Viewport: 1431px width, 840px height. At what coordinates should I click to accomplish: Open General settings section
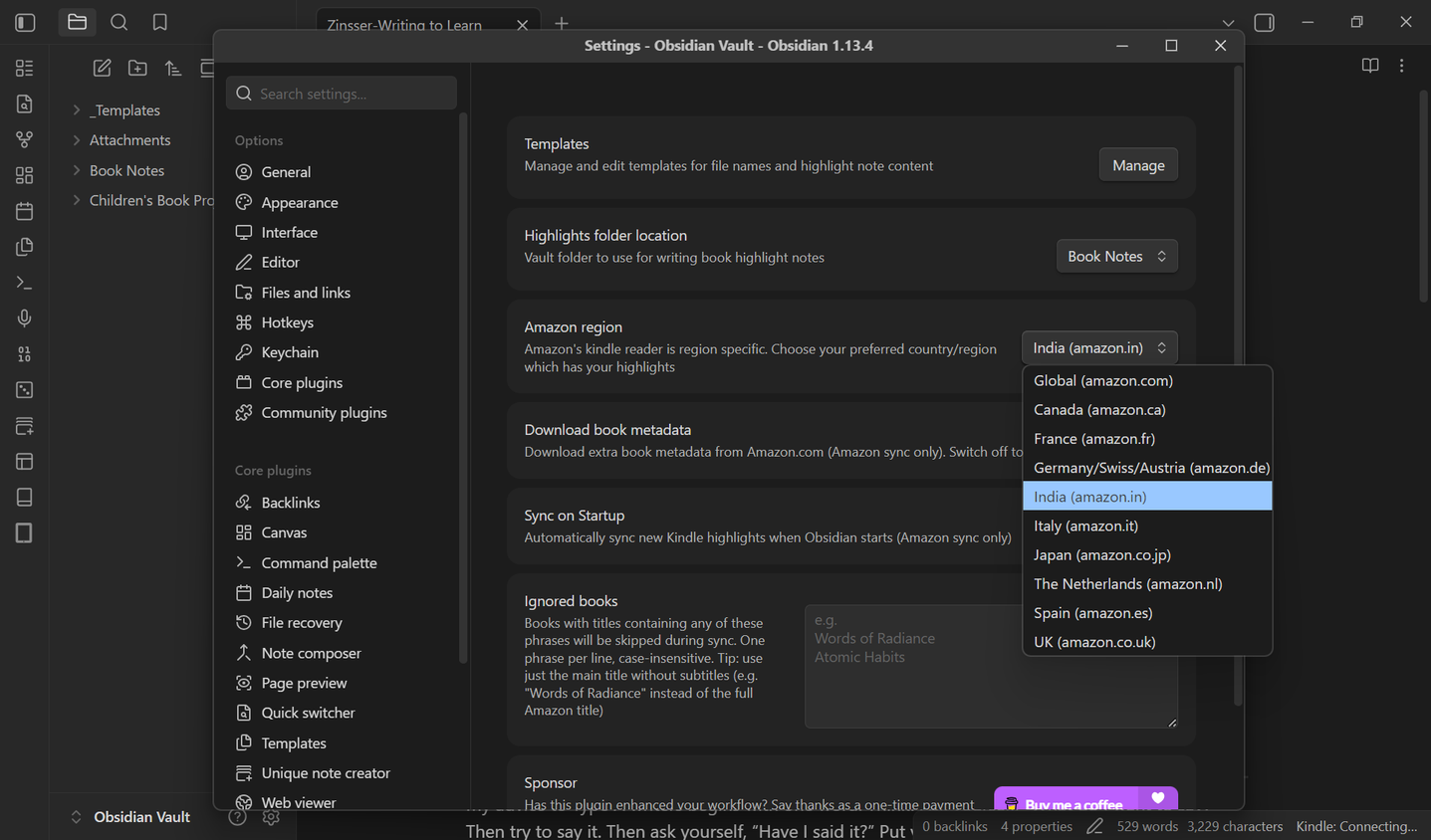[342, 172]
